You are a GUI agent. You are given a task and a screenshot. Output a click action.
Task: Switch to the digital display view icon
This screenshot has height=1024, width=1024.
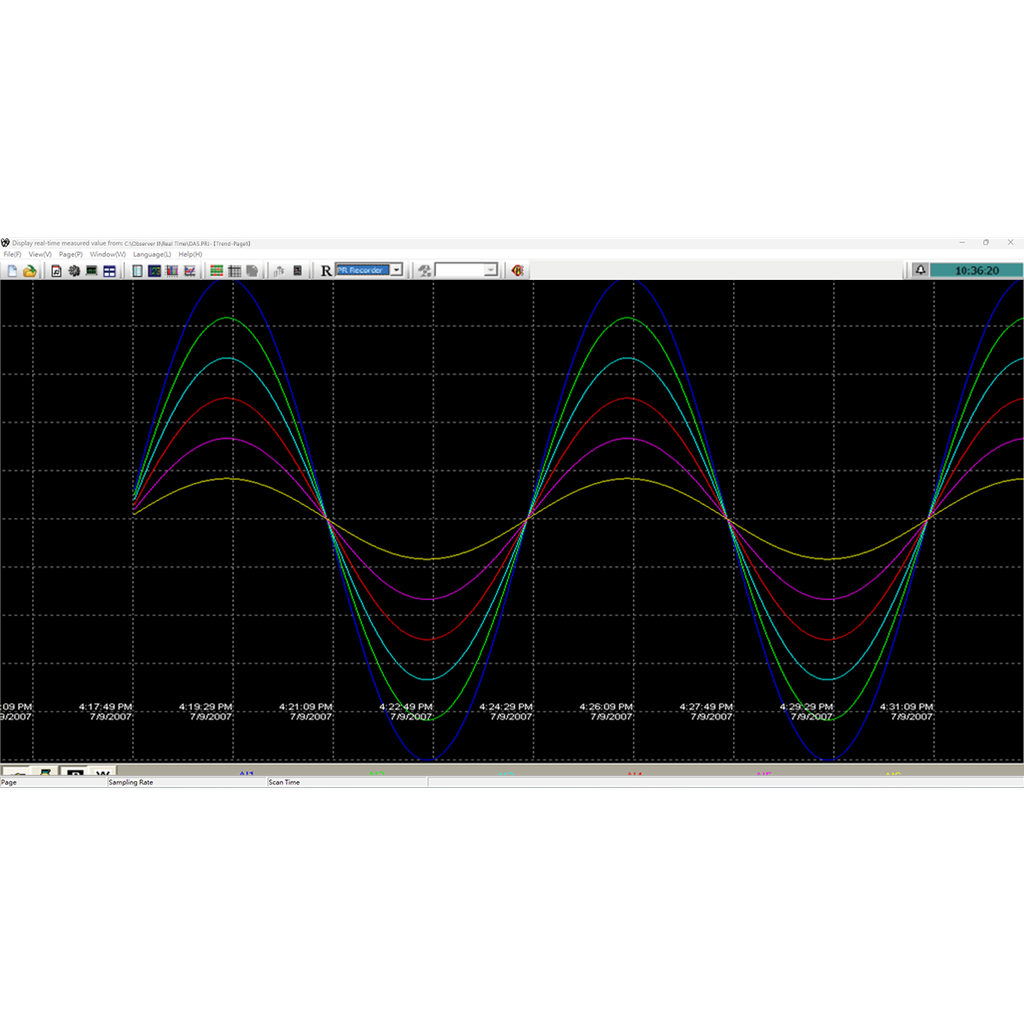coord(154,270)
